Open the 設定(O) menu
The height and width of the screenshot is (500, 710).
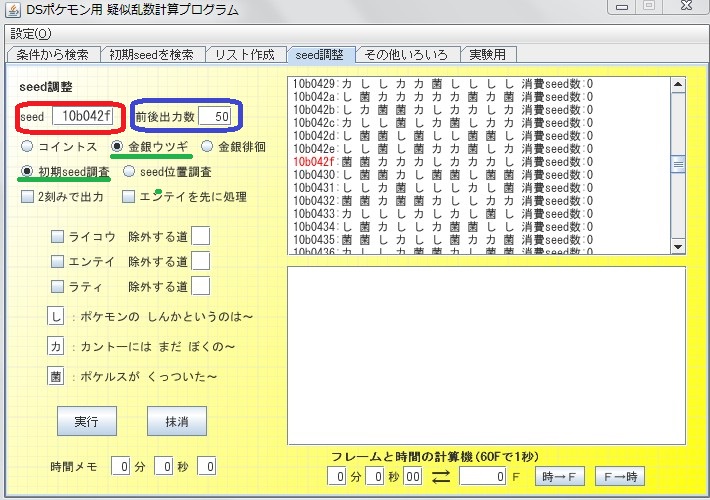(31, 34)
